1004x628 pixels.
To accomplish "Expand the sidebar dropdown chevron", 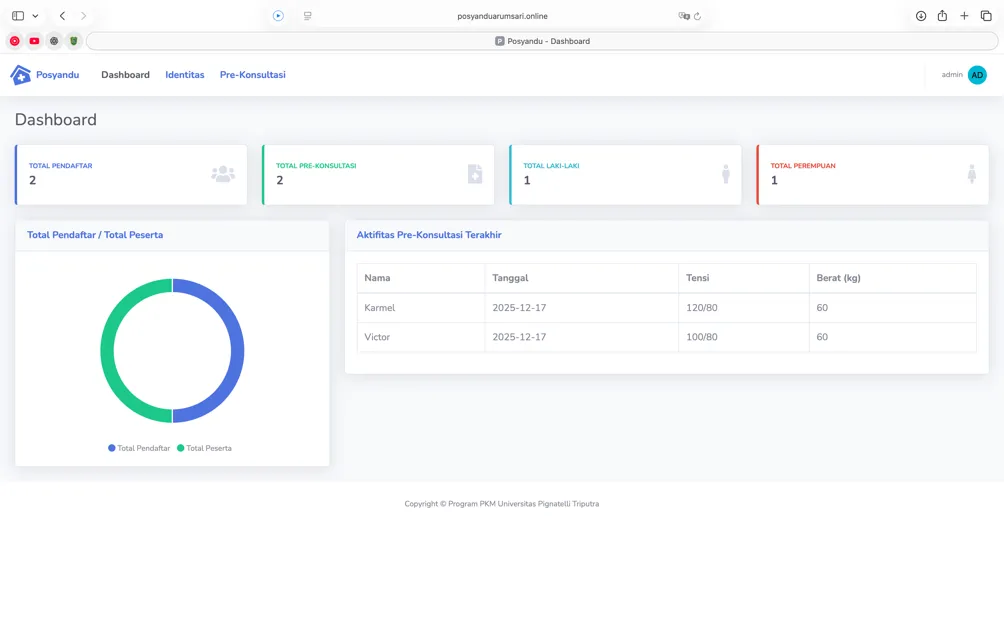I will [x=35, y=16].
